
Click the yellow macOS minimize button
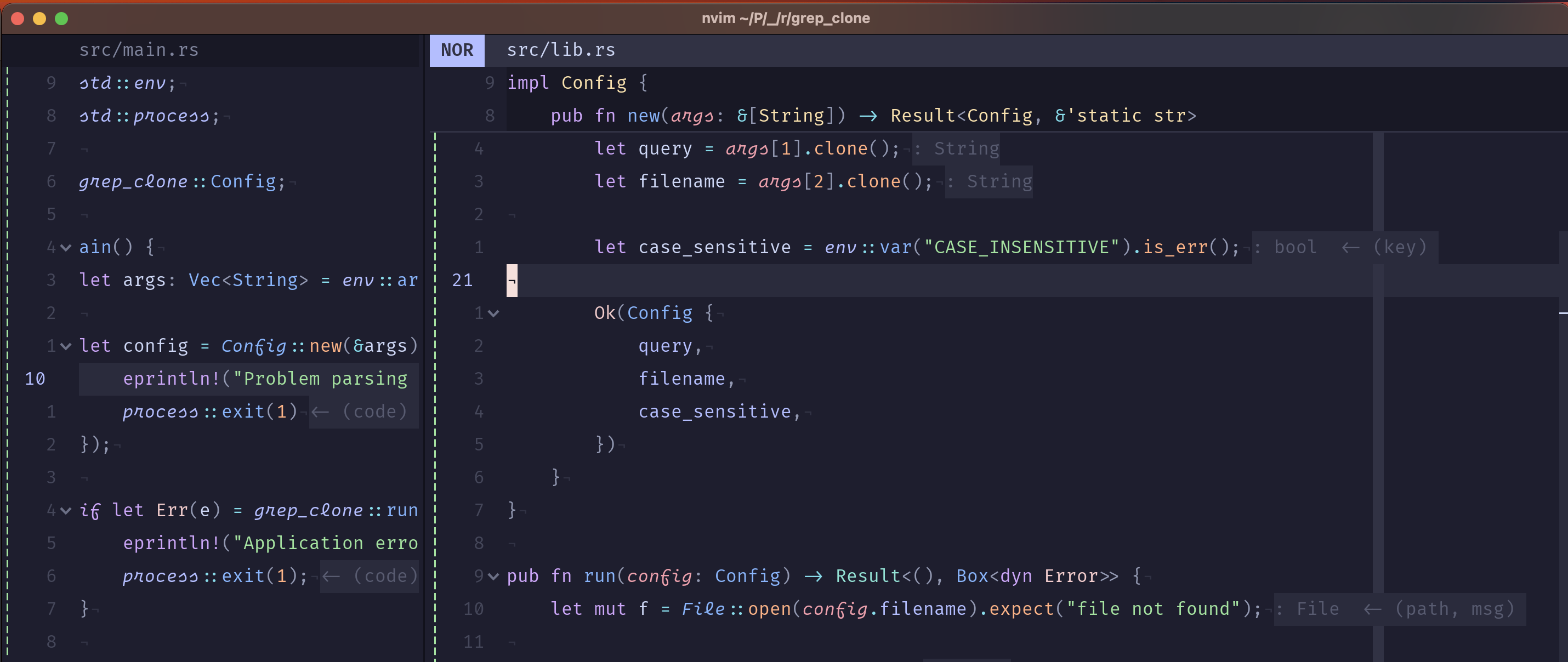39,18
